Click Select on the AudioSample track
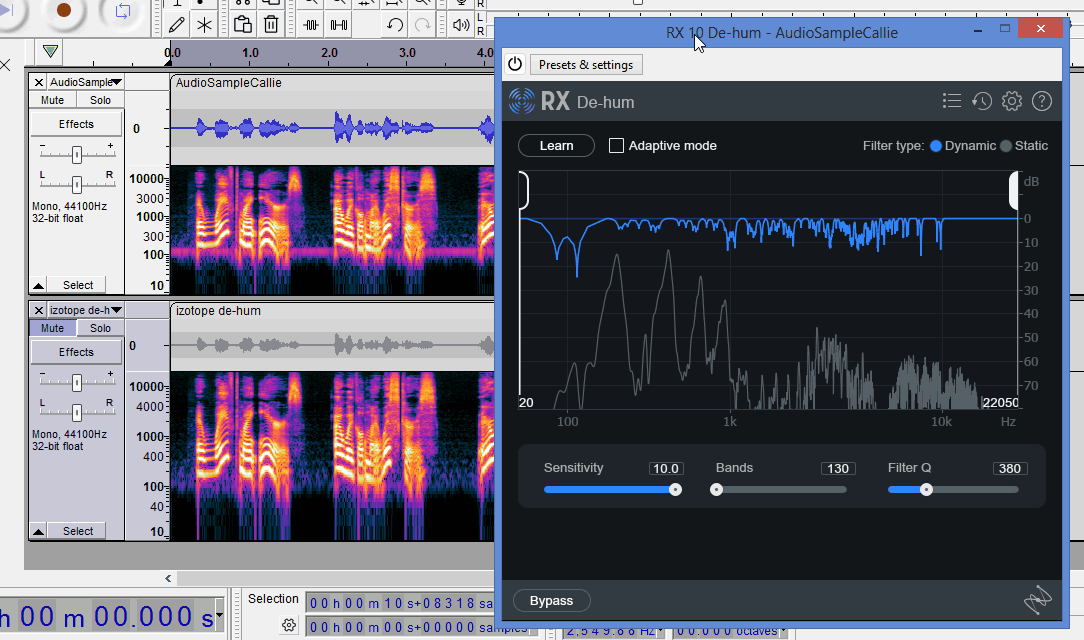Viewport: 1084px width, 640px height. (x=77, y=285)
